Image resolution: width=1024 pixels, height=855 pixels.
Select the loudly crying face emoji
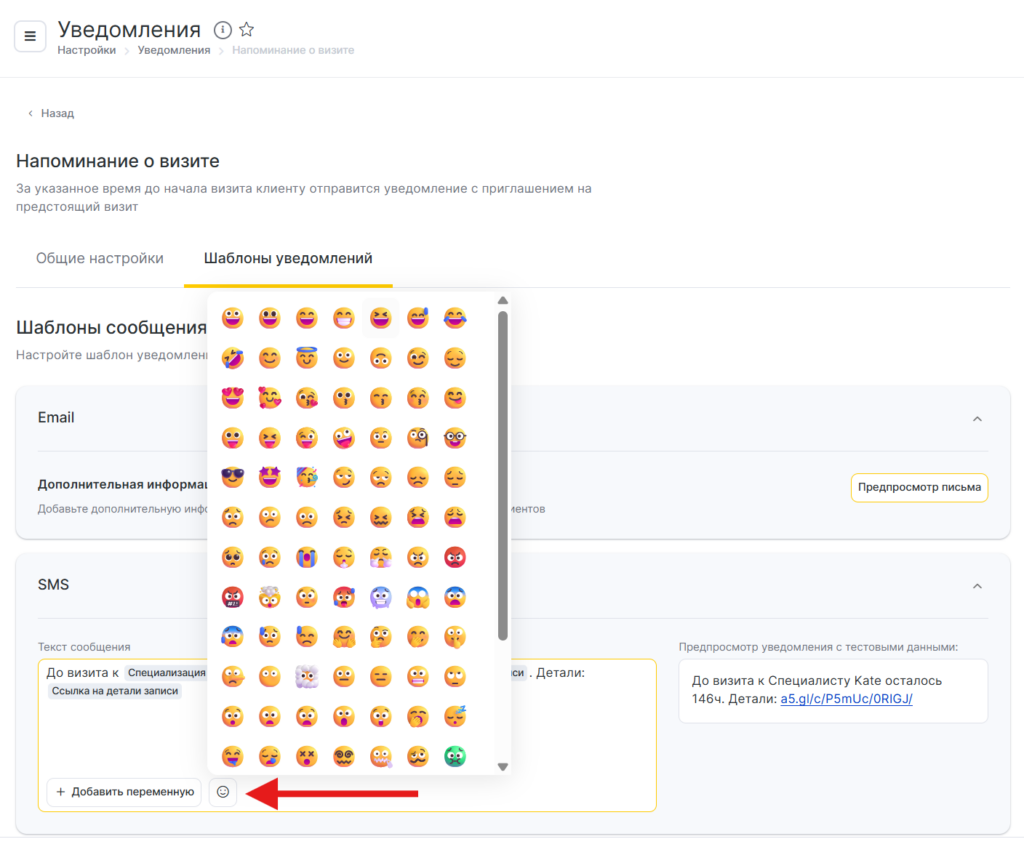coord(306,557)
